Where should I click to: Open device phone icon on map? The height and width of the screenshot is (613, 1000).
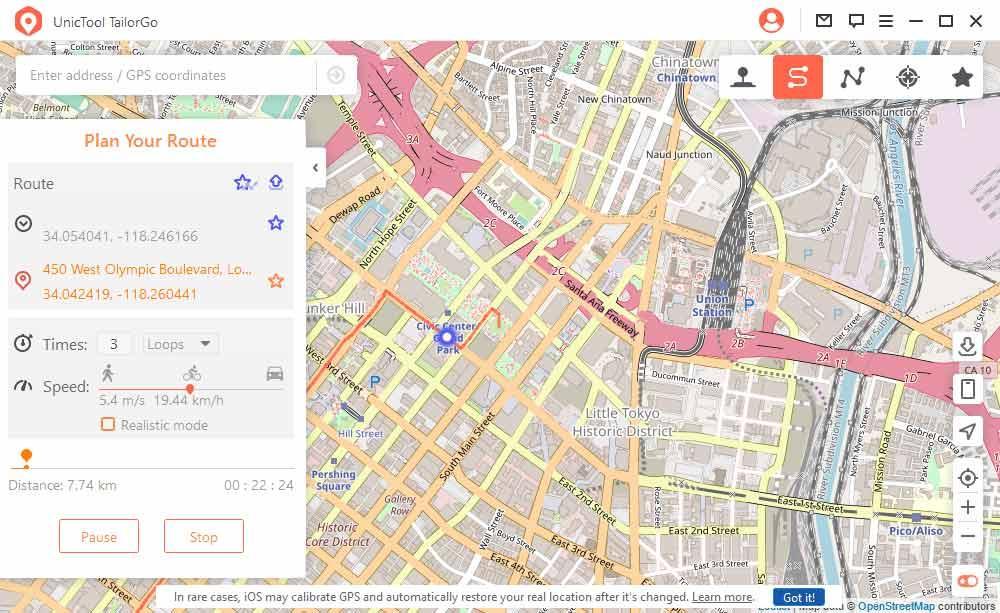coord(967,388)
